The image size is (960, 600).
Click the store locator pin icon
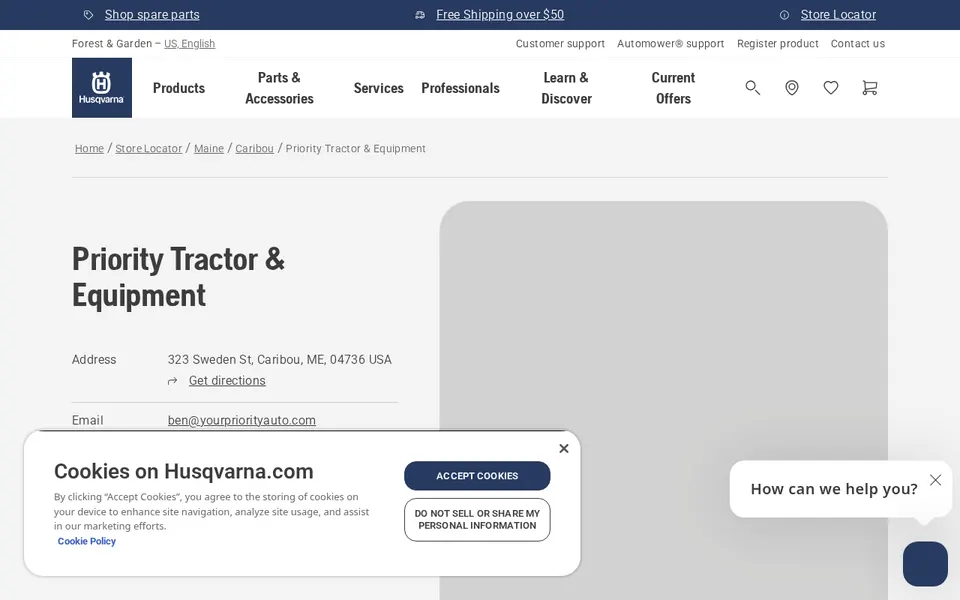[x=792, y=88]
